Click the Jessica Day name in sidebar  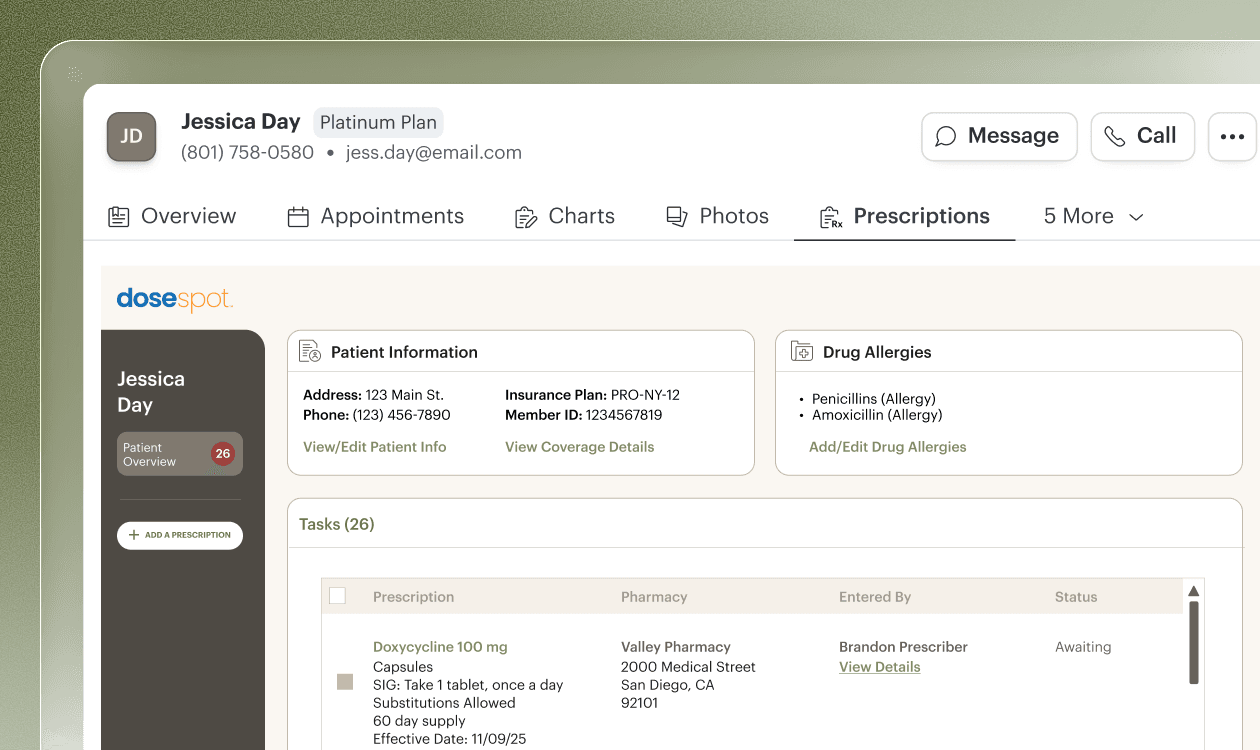tap(151, 392)
